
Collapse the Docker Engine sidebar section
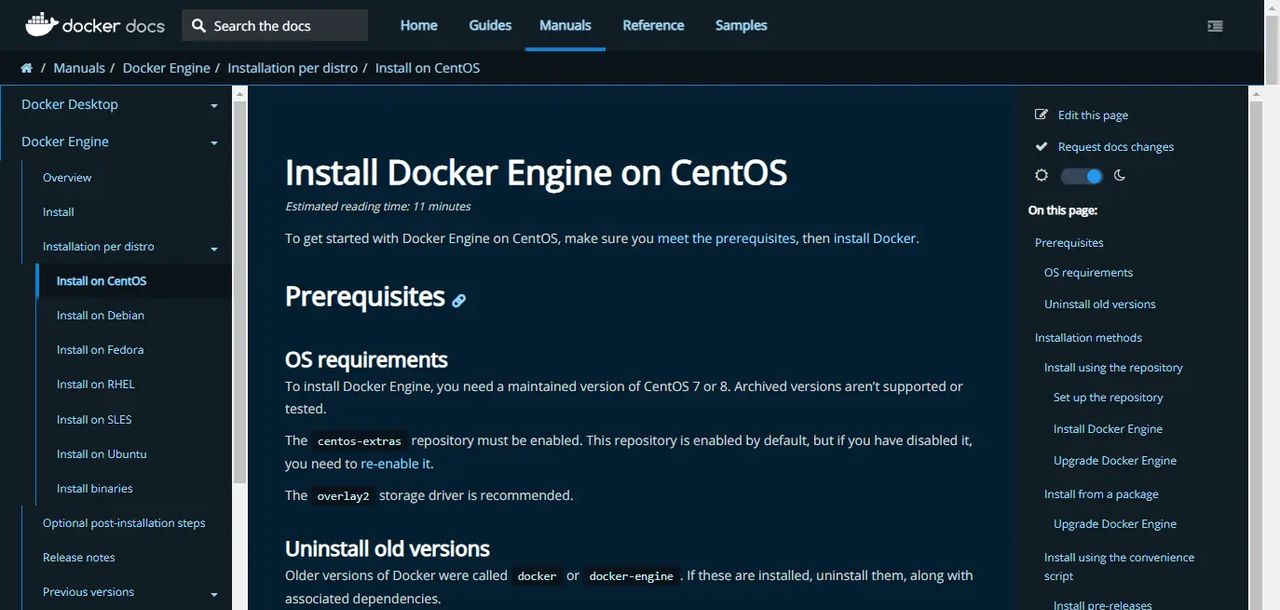(214, 143)
